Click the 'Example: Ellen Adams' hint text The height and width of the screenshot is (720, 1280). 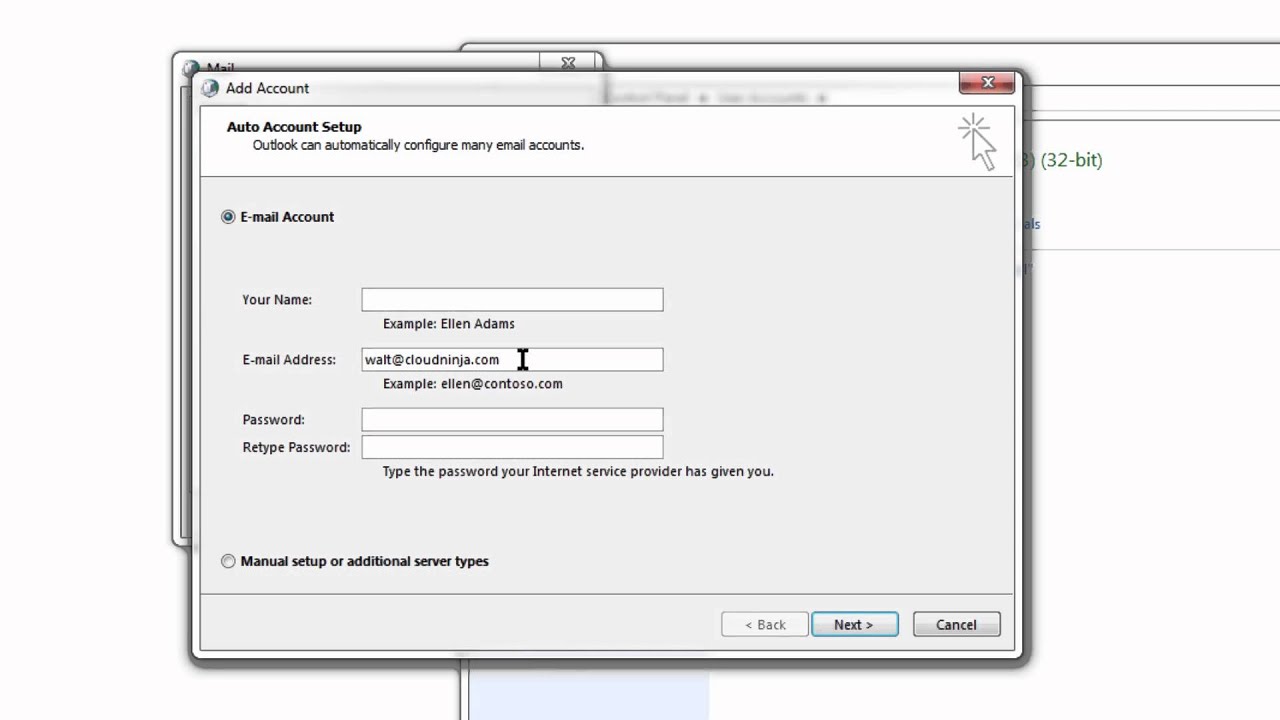point(449,324)
